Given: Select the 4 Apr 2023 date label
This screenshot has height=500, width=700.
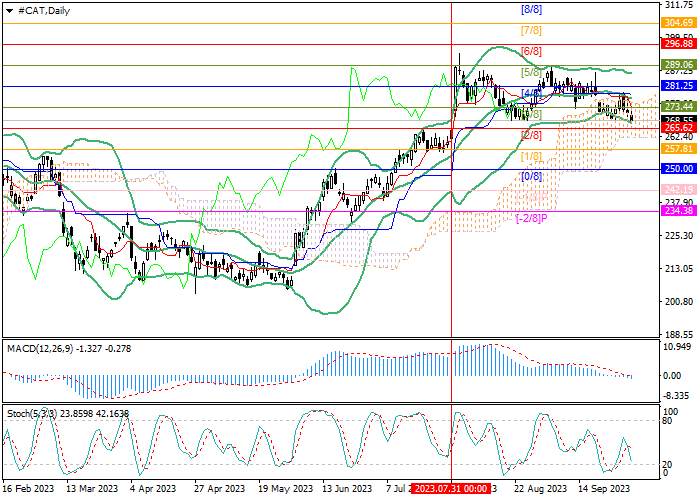Looking at the screenshot, I should point(154,488).
